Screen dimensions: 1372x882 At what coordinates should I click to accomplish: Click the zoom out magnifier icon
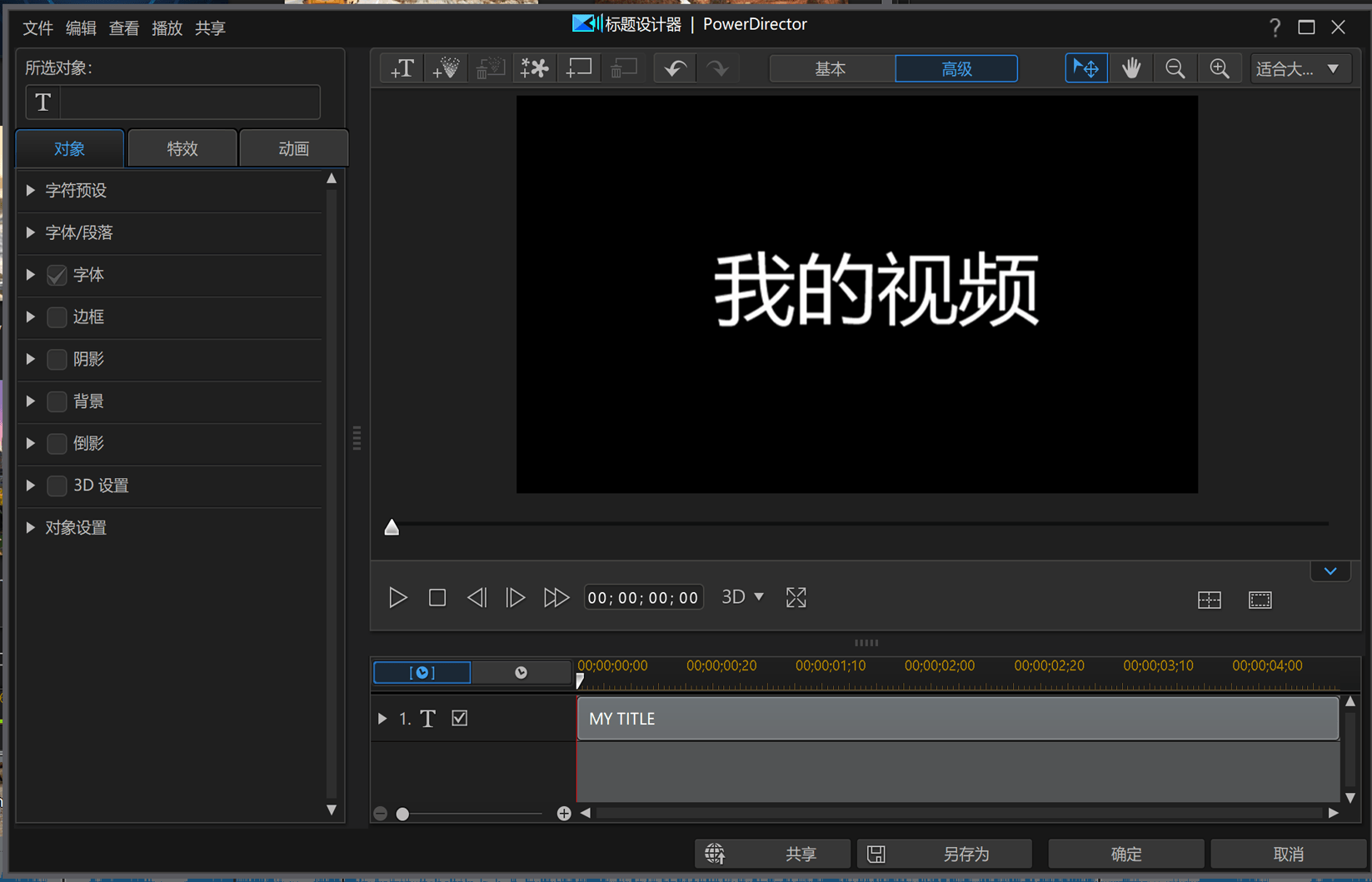[x=1175, y=68]
